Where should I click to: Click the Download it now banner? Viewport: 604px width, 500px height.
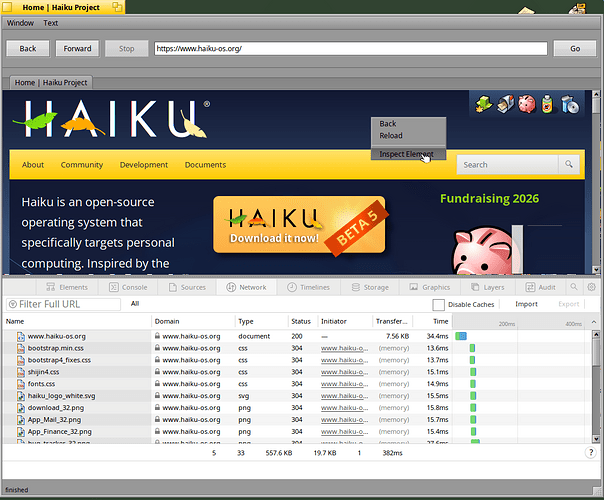pyautogui.click(x=299, y=225)
